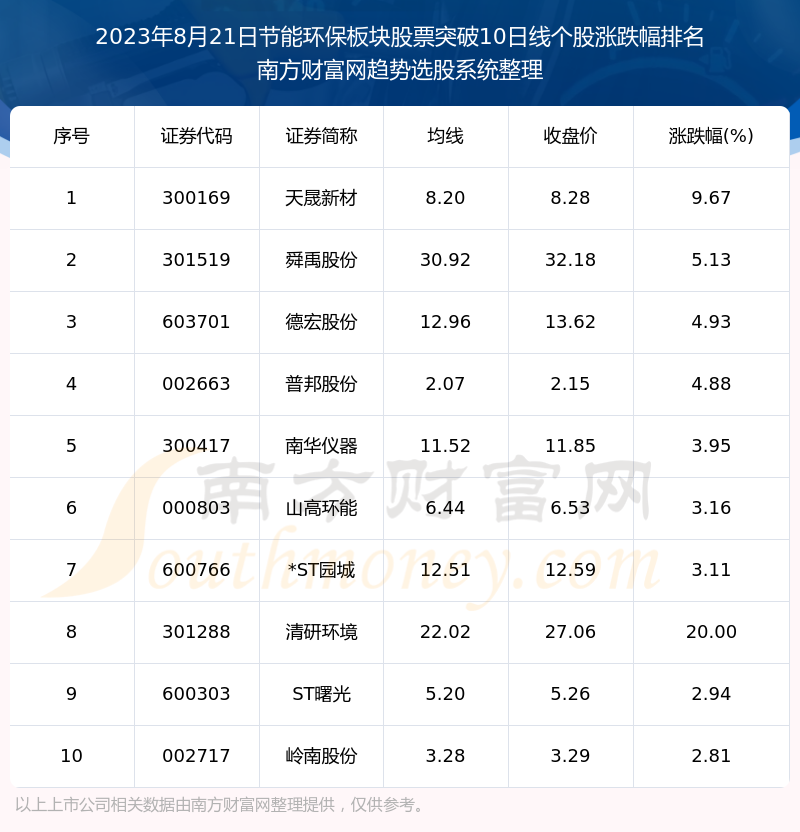
Task: Click closing price 6.53
Action: pos(571,508)
